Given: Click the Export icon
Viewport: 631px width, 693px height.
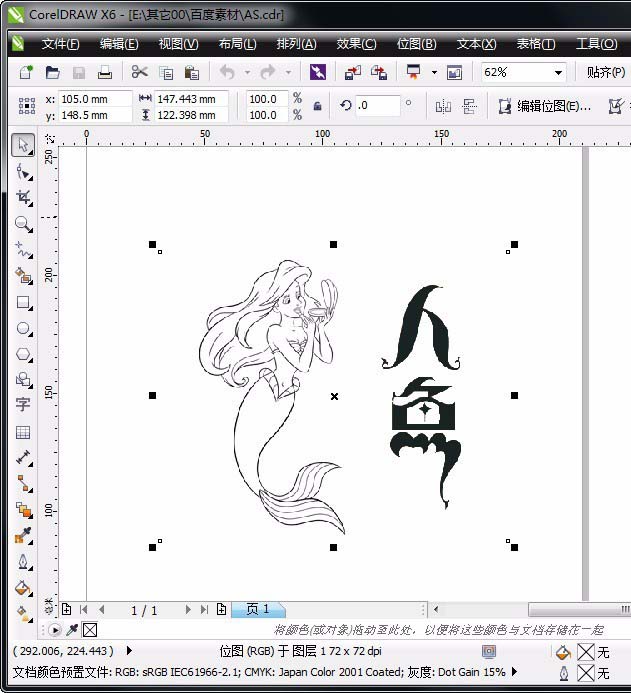Looking at the screenshot, I should (379, 72).
